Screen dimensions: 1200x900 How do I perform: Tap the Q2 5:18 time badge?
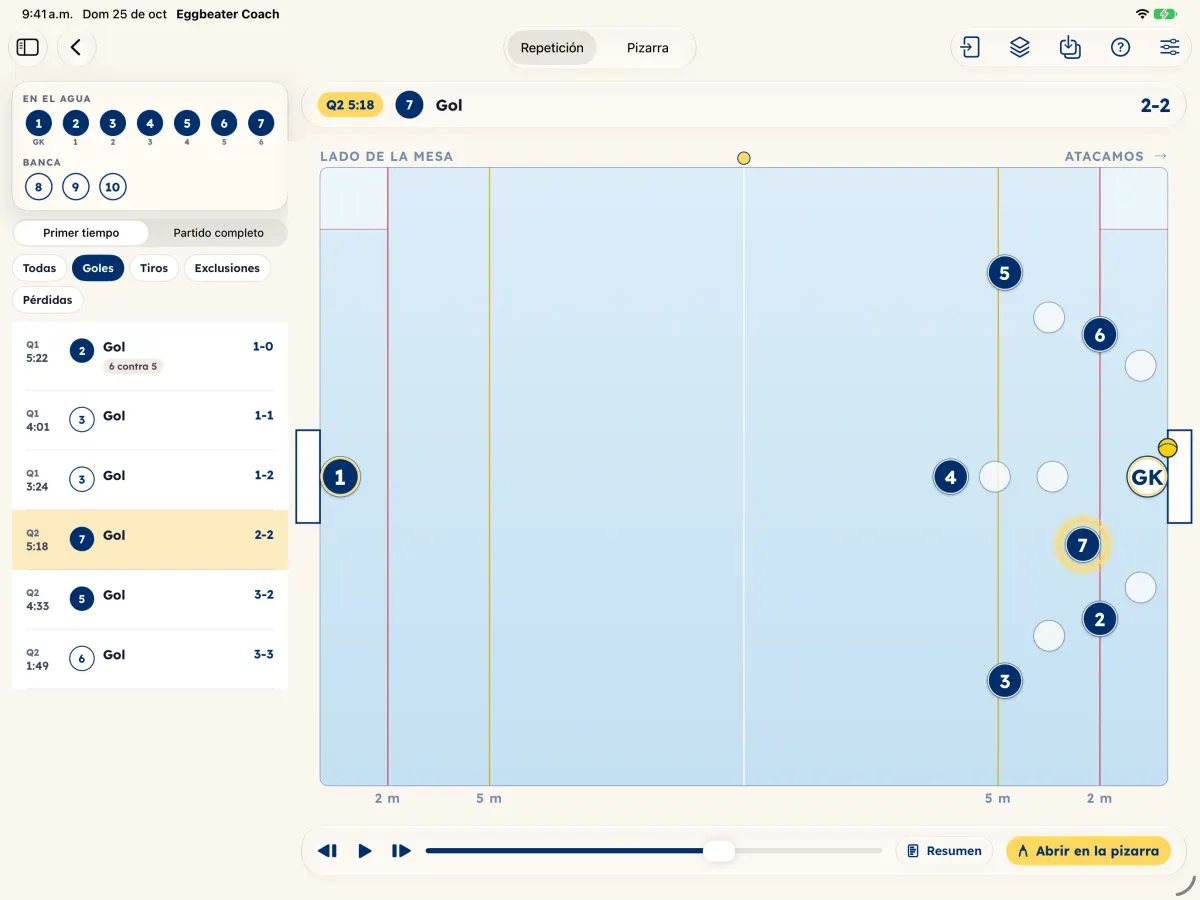tap(350, 105)
